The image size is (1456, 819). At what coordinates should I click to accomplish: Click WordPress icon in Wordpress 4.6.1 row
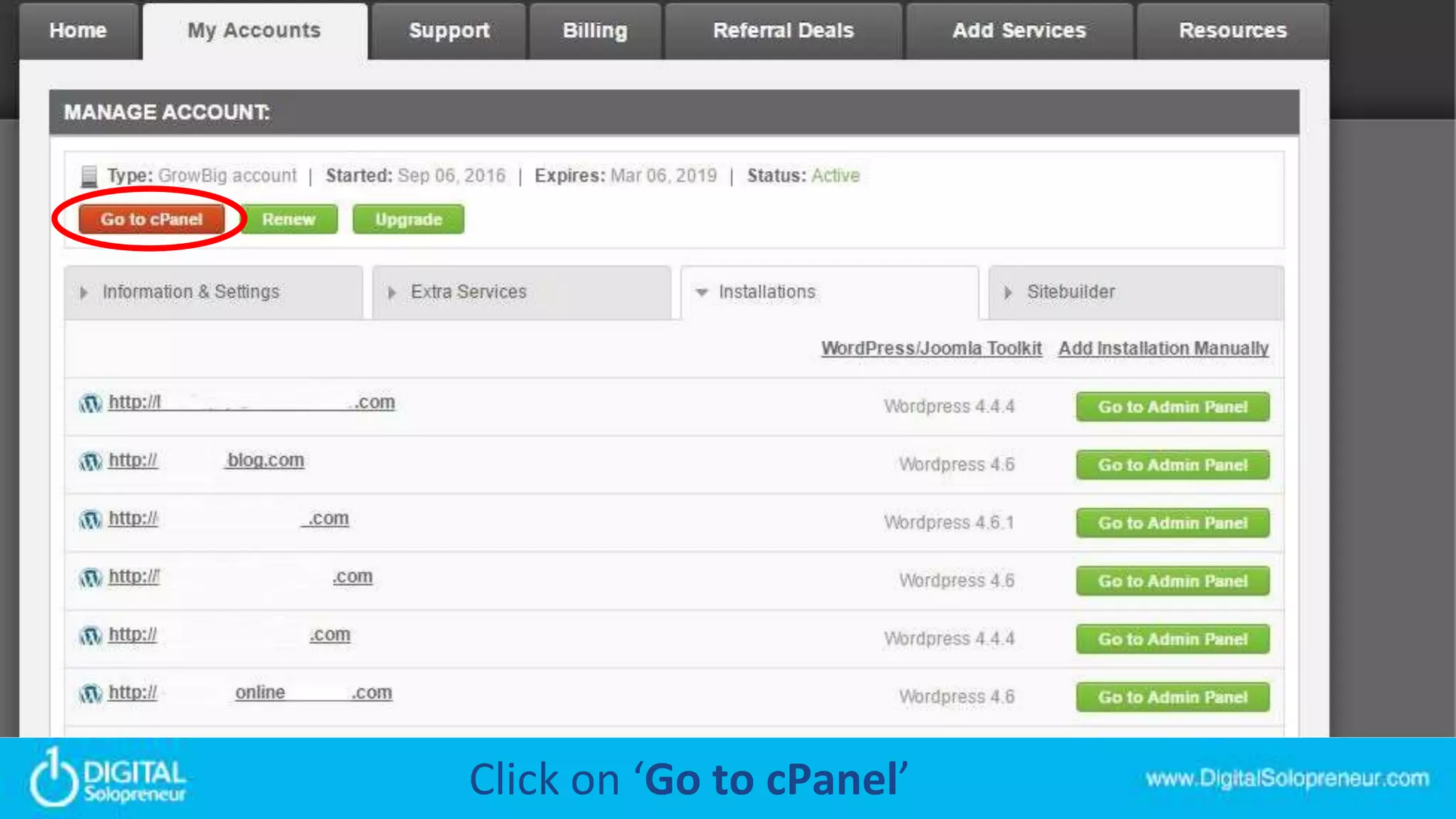coord(90,520)
